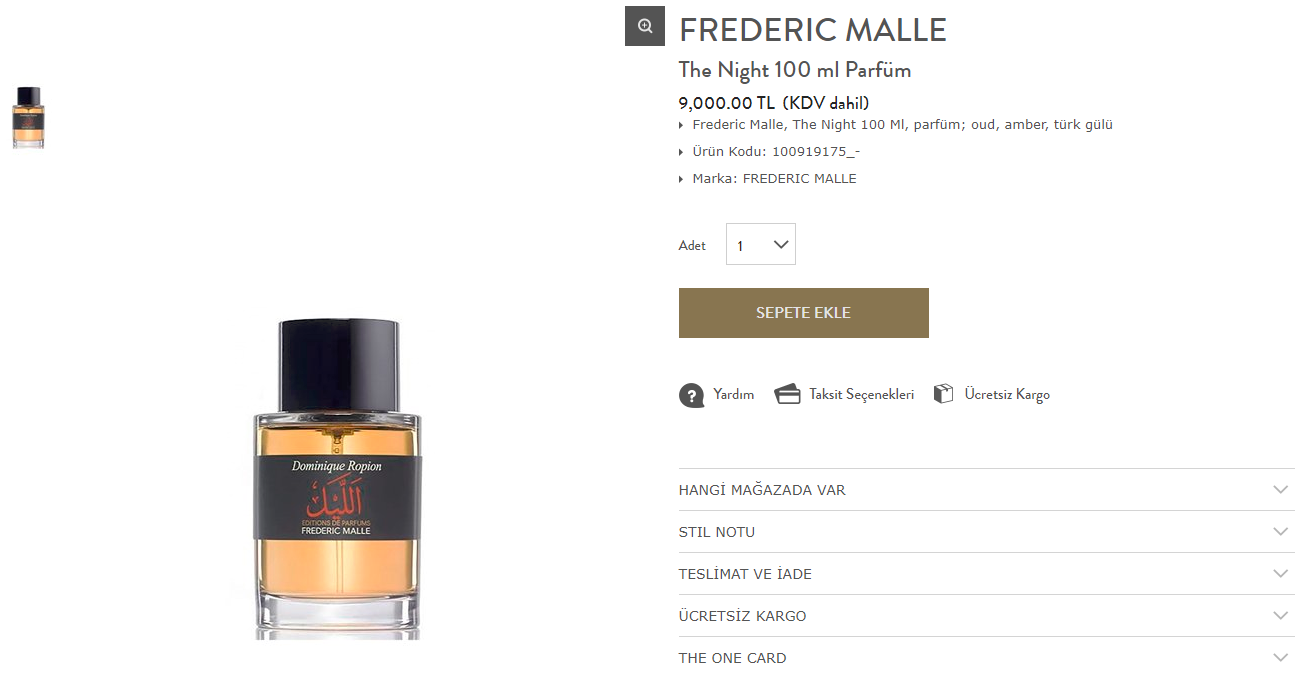Click chevron beside THE ONE CARD
Viewport: 1306px width, 678px height.
point(1281,658)
